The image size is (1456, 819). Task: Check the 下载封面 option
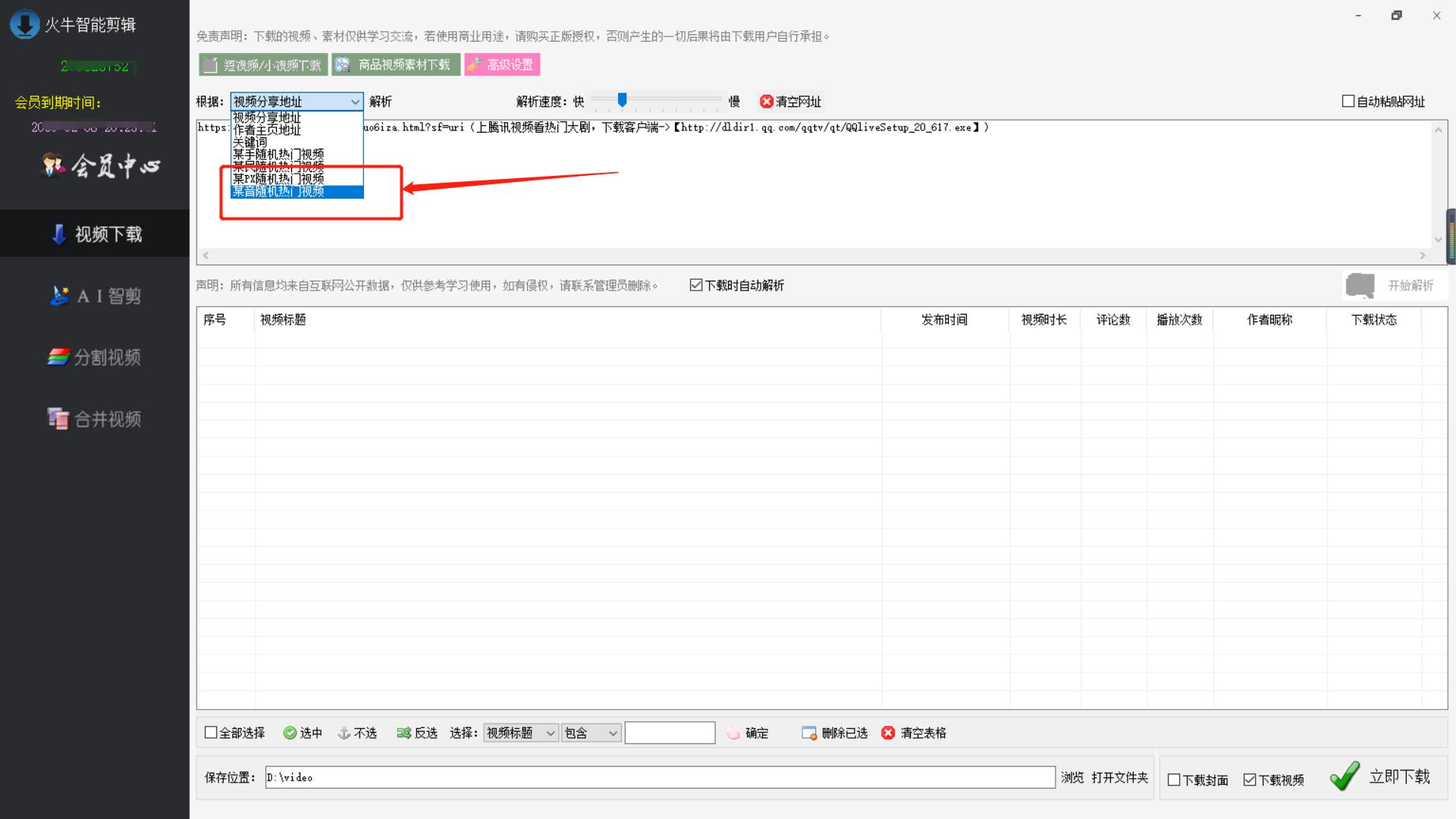[1174, 780]
